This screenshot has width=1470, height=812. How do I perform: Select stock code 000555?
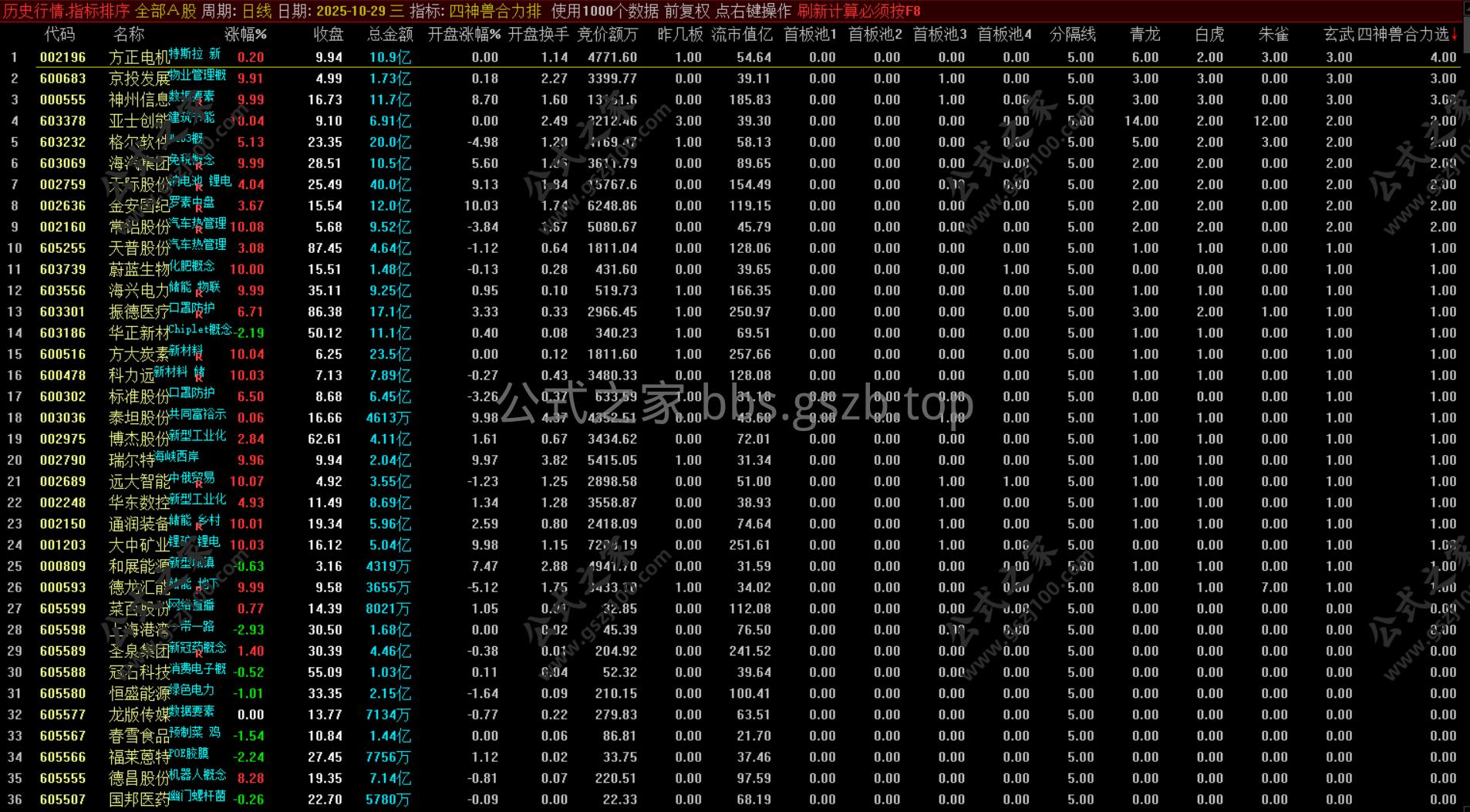tap(62, 99)
